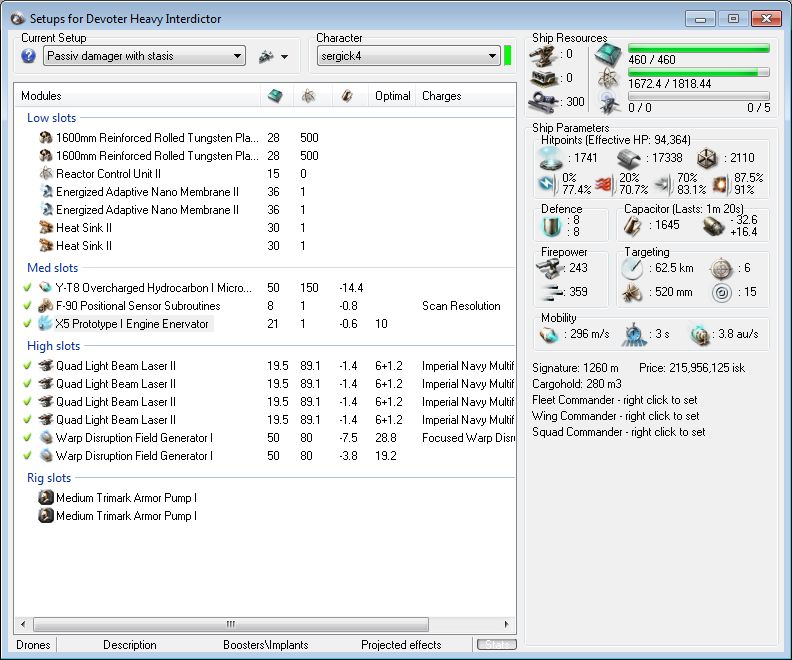Click the capacitor usage column header icon
The width and height of the screenshot is (792, 660).
347,96
